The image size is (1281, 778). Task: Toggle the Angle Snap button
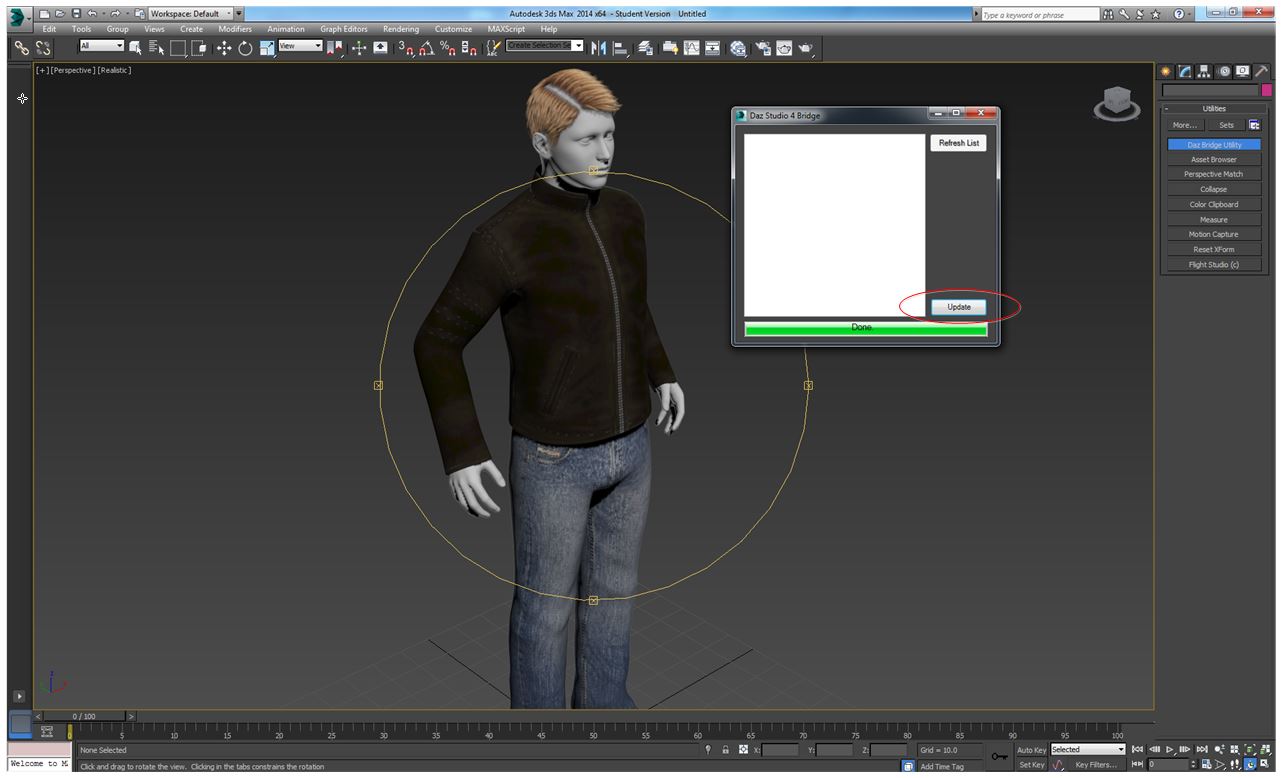(x=427, y=47)
